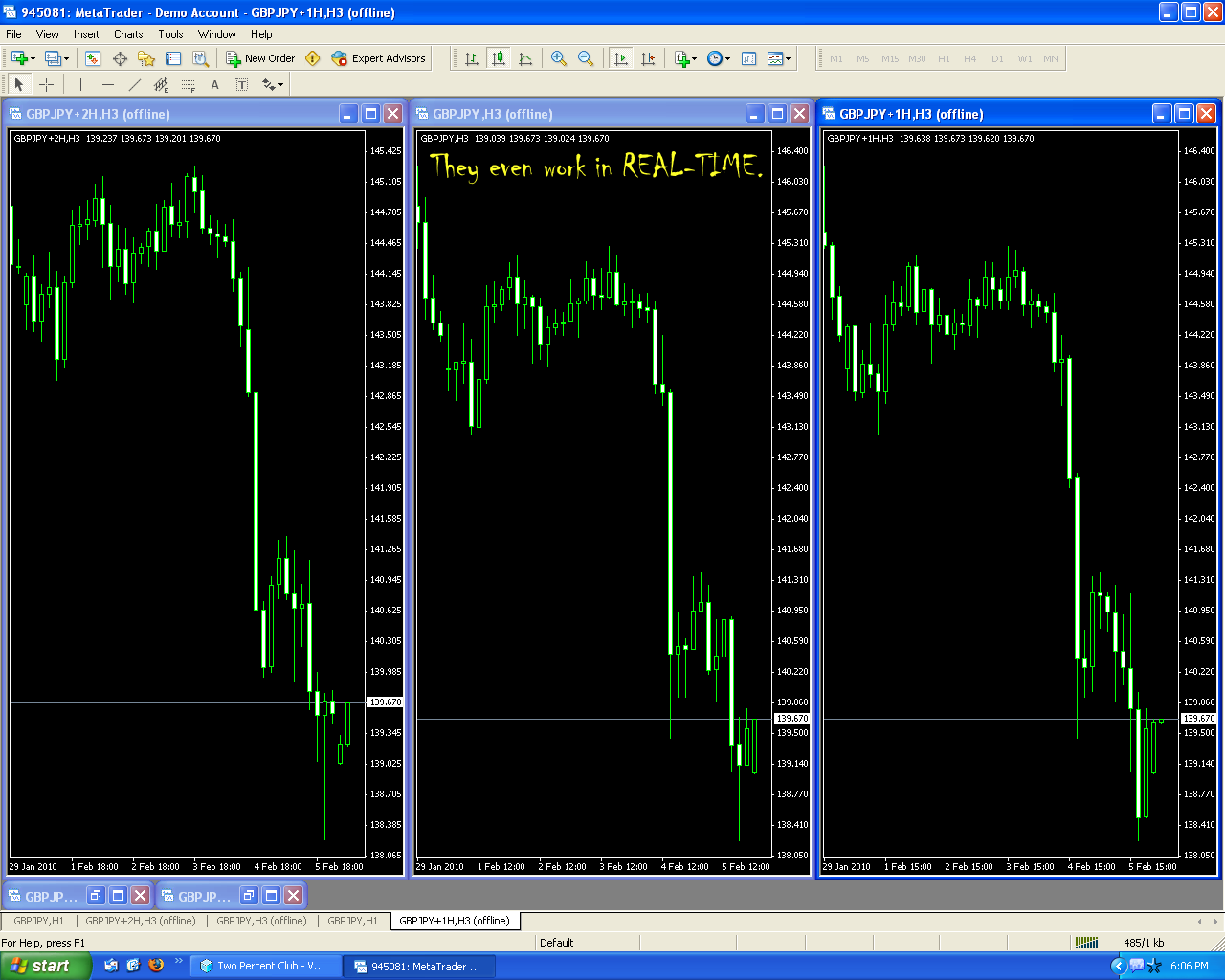The width and height of the screenshot is (1225, 980).
Task: Select the Text tool
Action: click(x=214, y=84)
